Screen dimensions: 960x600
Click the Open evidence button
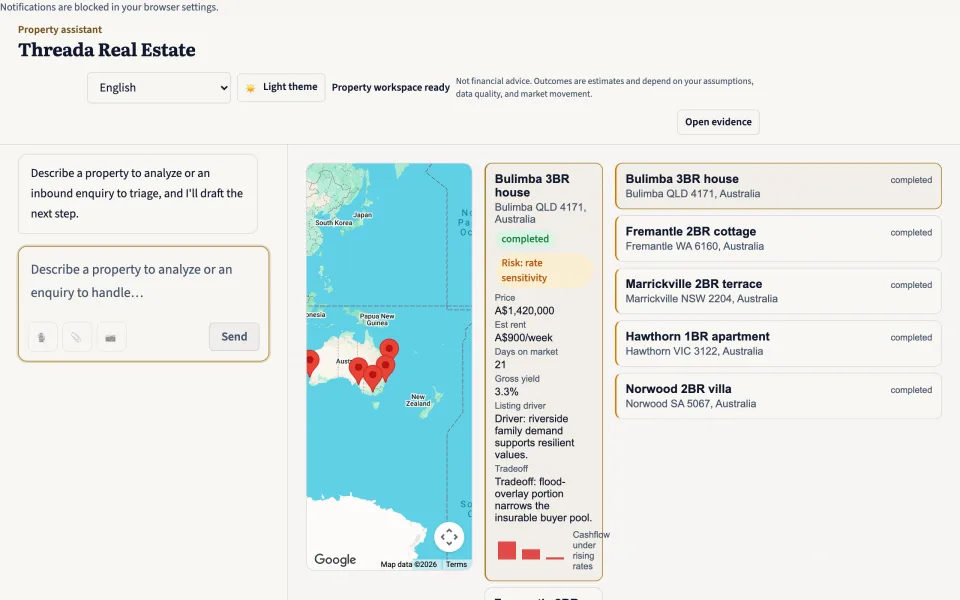tap(718, 122)
